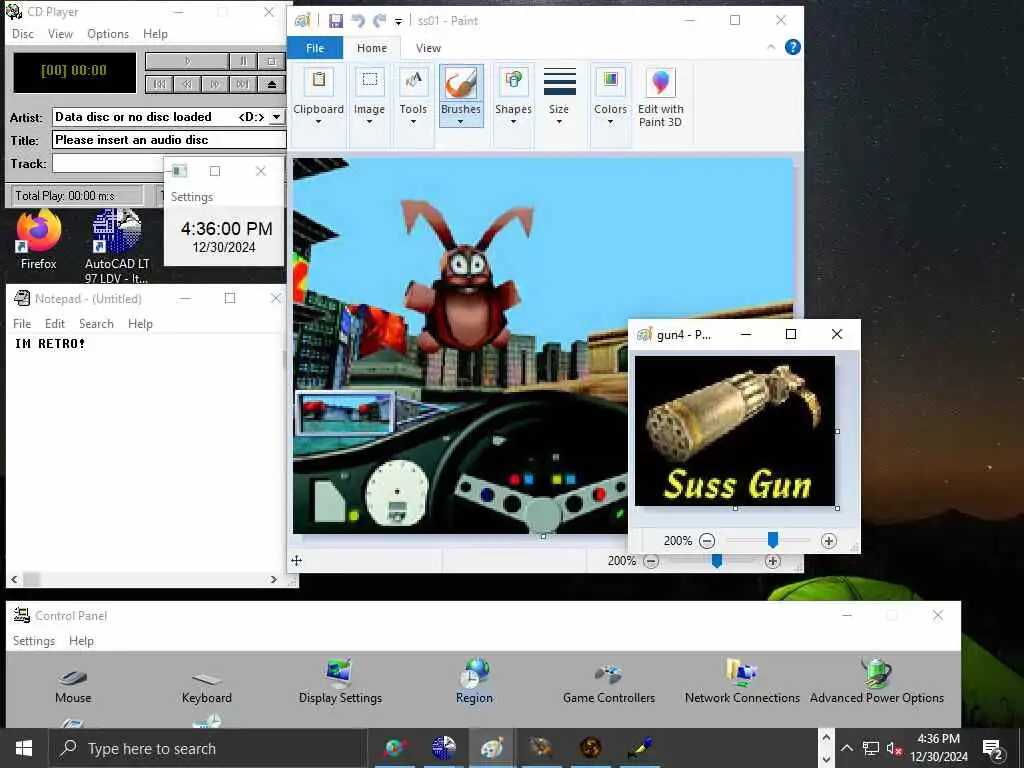Click the empty Track field in CD Player

coord(108,163)
